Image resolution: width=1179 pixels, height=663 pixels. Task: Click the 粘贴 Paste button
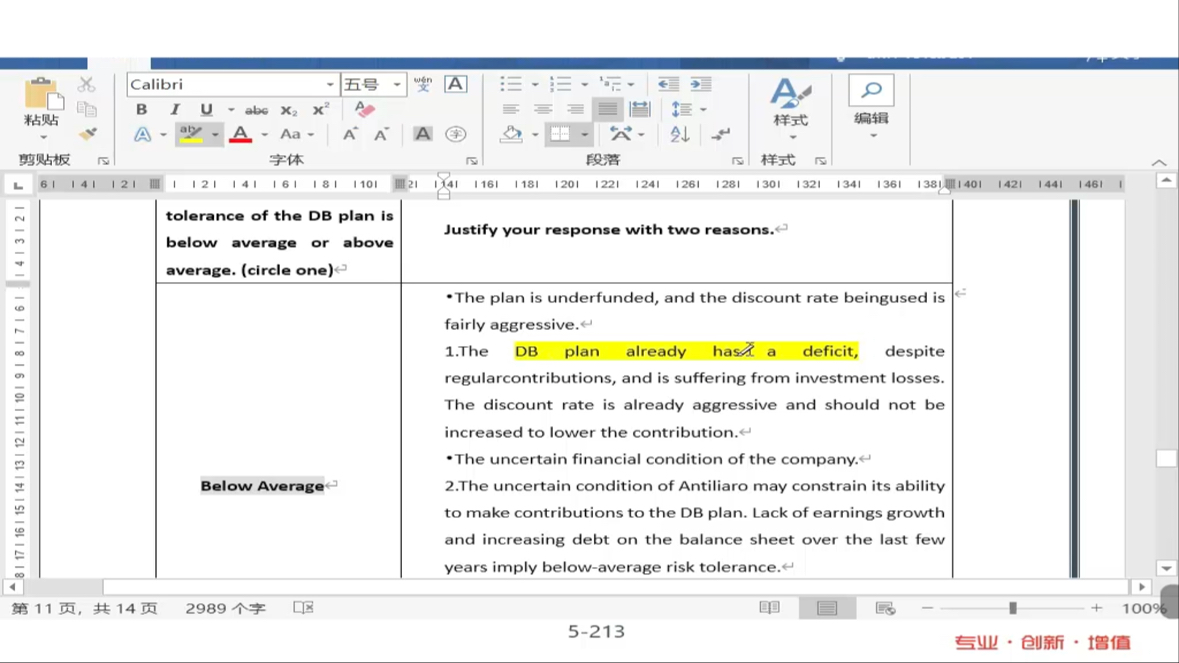41,104
